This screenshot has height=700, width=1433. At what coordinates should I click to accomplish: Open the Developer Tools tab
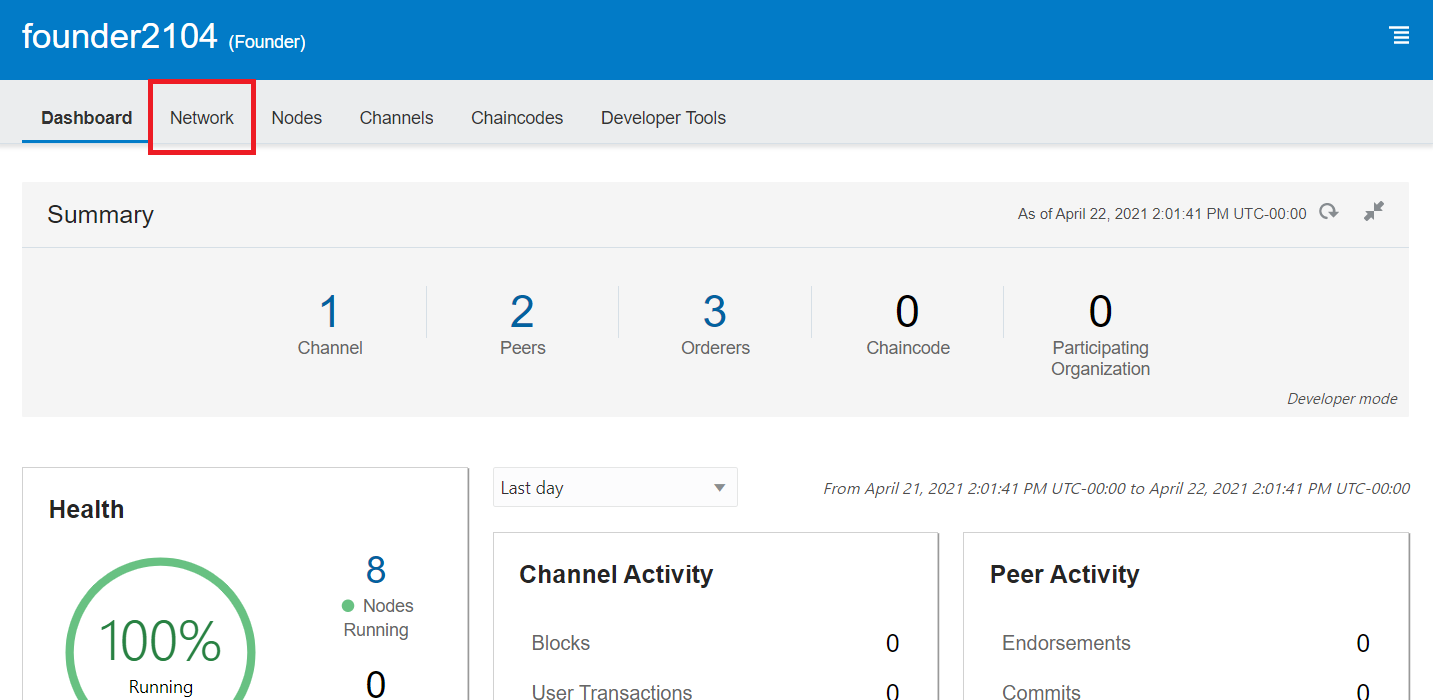pos(663,118)
